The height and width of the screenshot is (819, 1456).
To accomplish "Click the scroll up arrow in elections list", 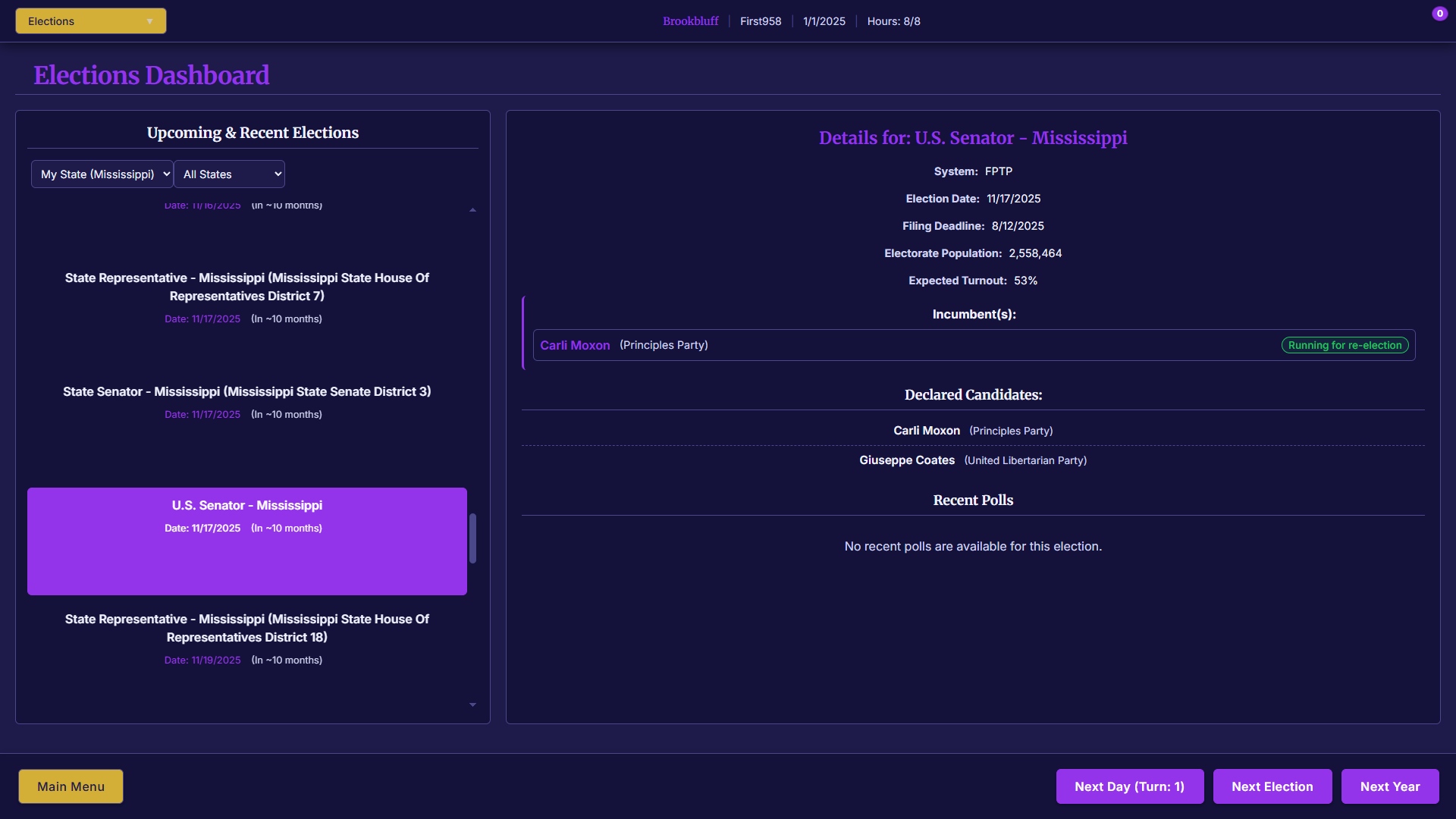I will pos(472,210).
